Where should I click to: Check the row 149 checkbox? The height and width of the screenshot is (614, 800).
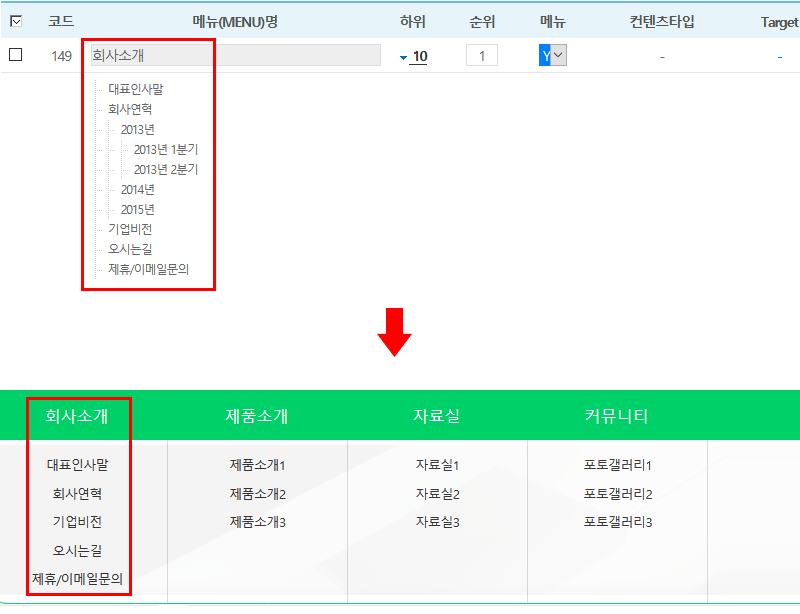click(16, 55)
